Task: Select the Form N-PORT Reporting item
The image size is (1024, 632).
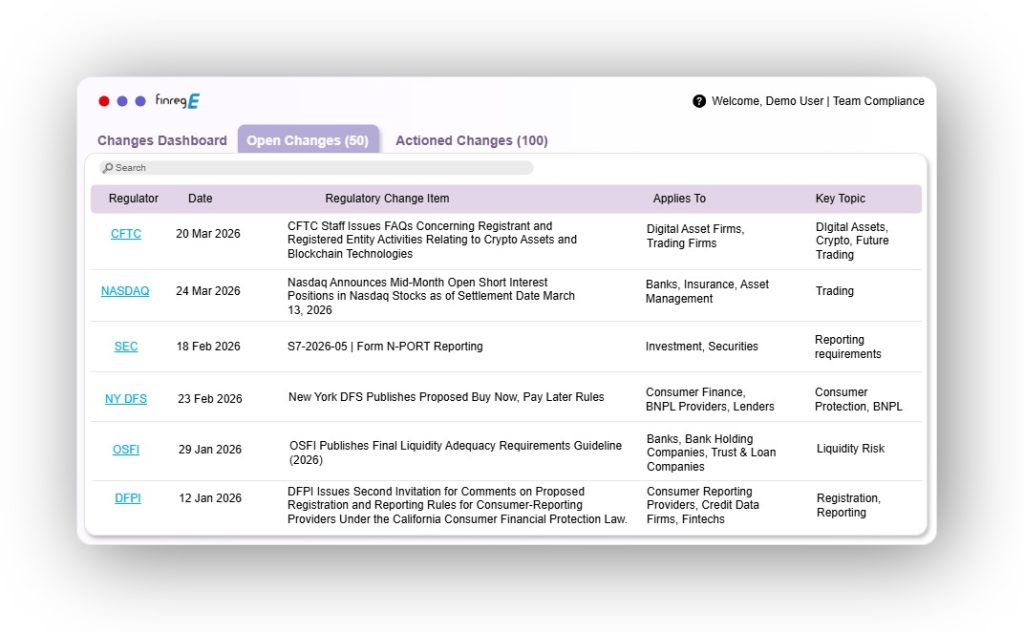Action: click(385, 347)
